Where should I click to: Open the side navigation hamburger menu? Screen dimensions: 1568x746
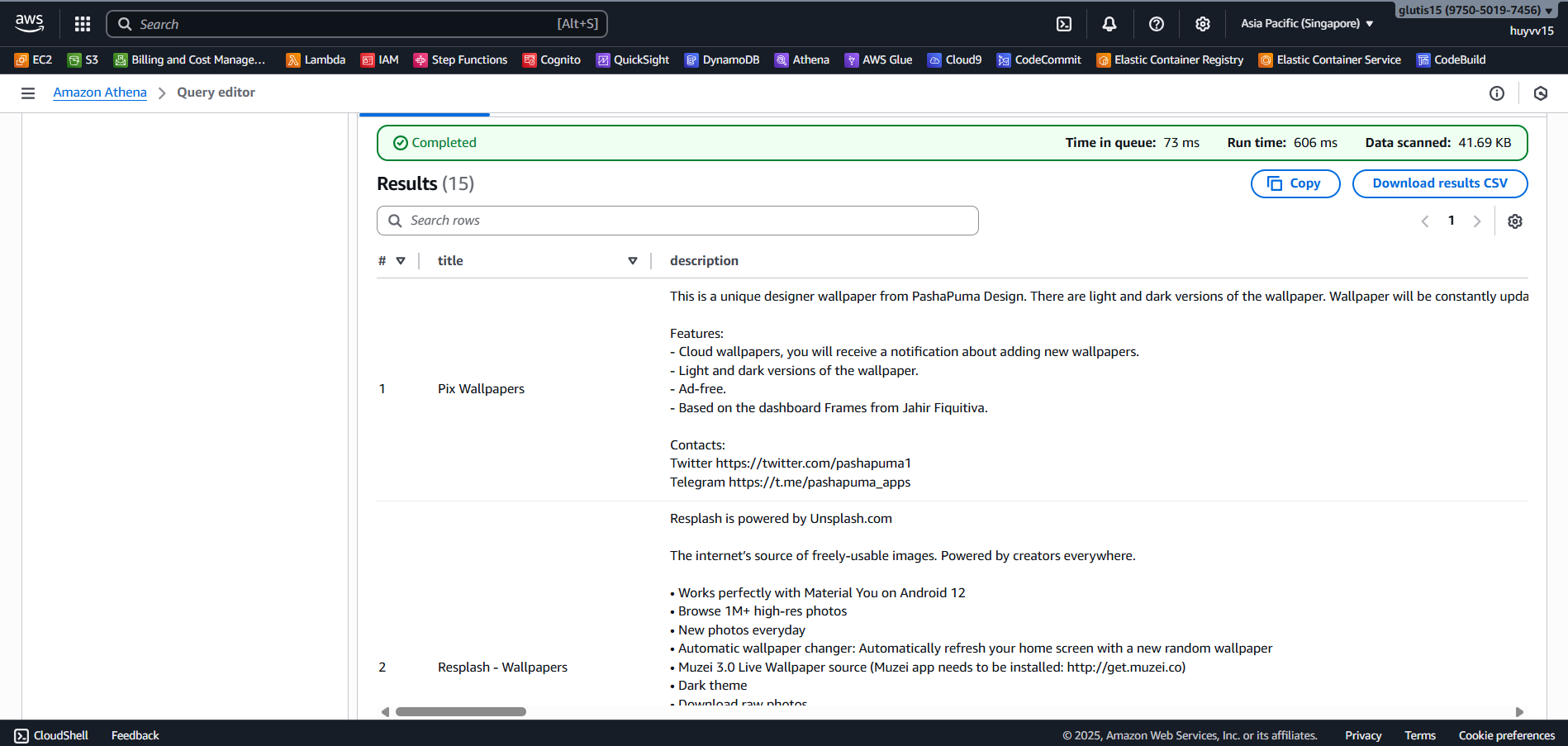(28, 93)
